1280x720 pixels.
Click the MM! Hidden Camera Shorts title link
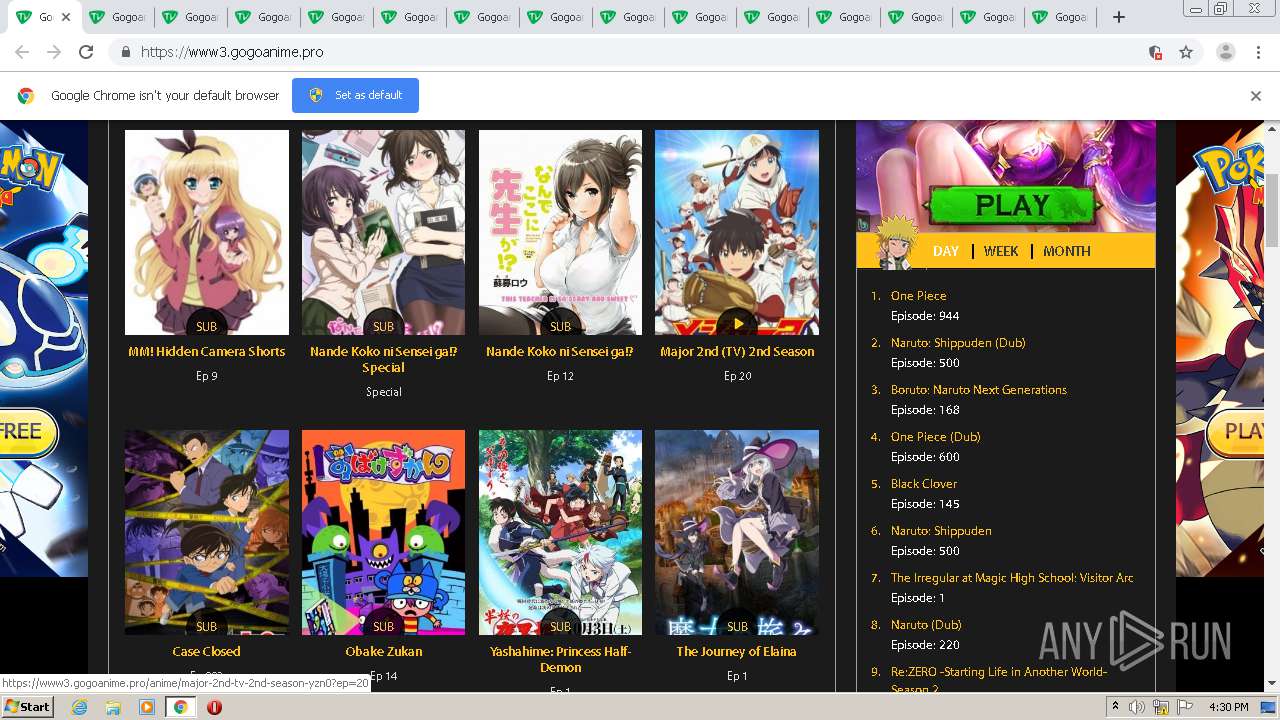[x=206, y=352]
